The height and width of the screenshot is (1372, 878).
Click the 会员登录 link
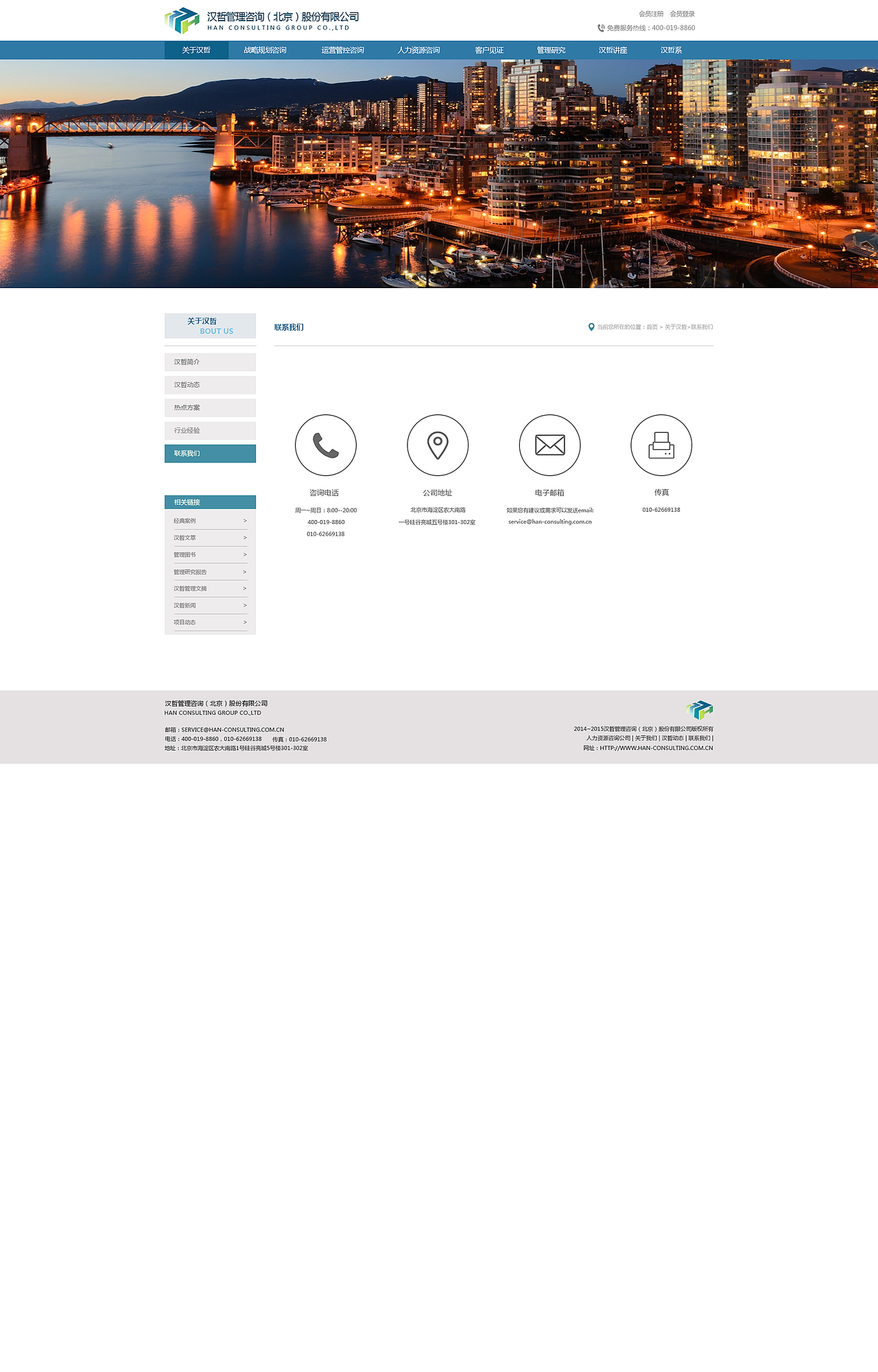pos(683,14)
